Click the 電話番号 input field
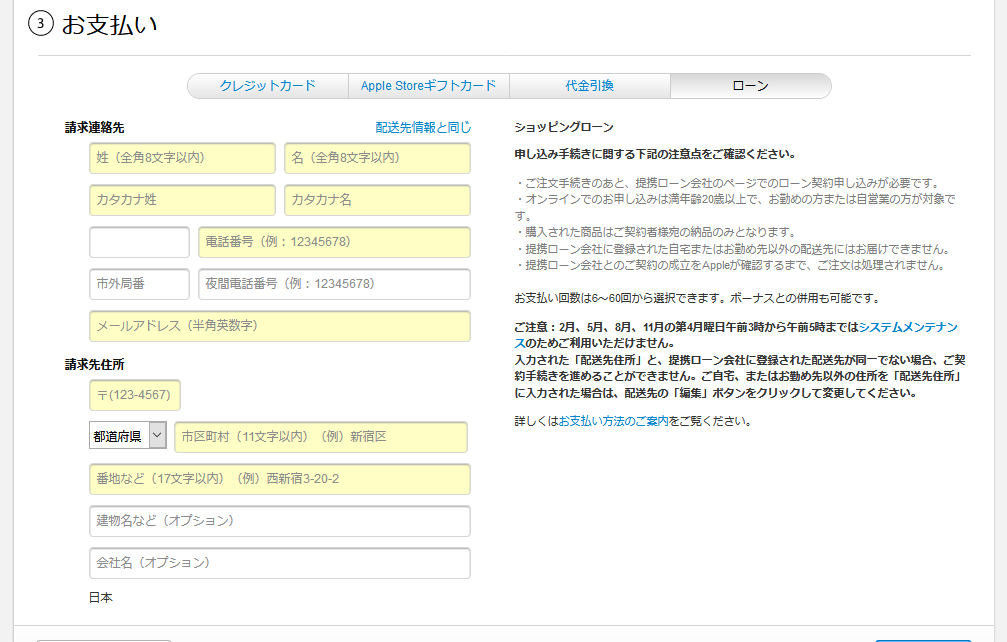The image size is (1007, 642). (x=335, y=242)
